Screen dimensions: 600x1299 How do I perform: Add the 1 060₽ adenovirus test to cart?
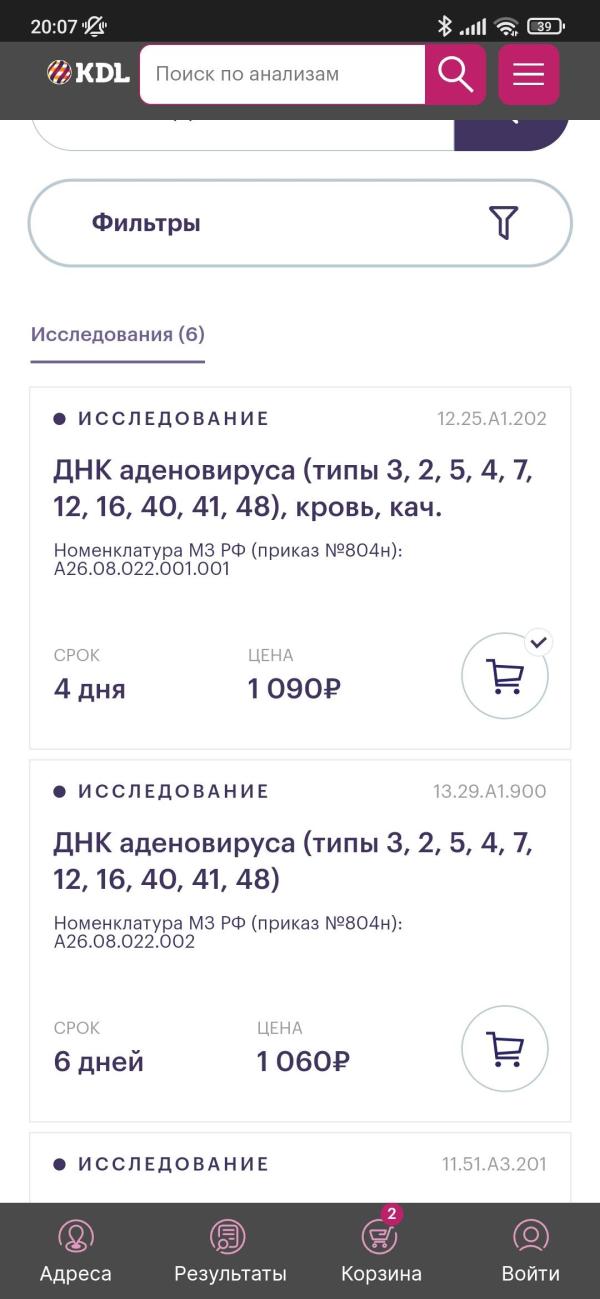[505, 1049]
